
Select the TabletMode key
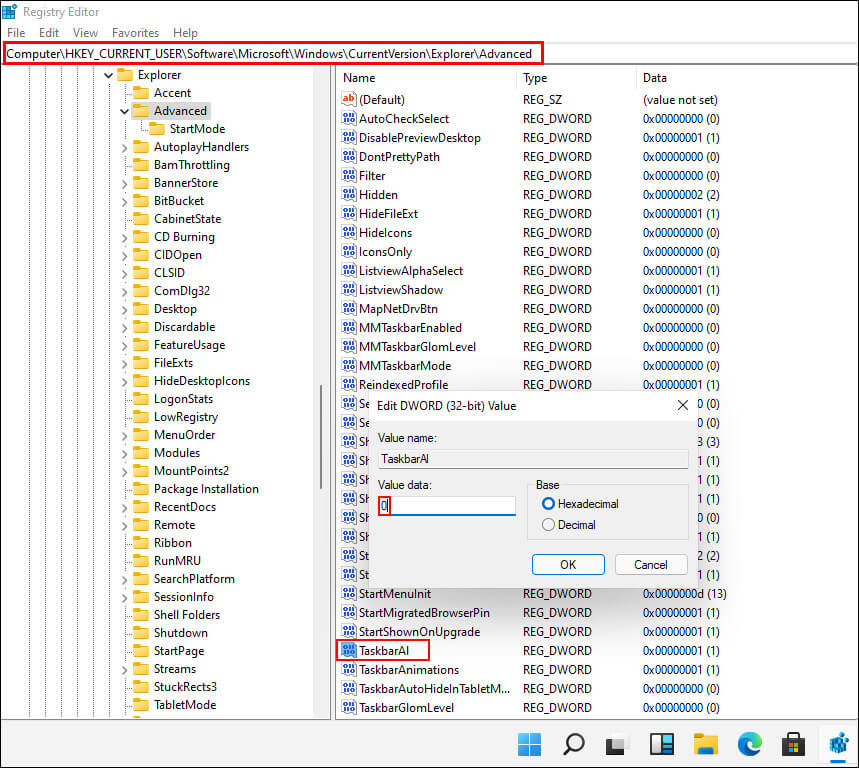[185, 704]
